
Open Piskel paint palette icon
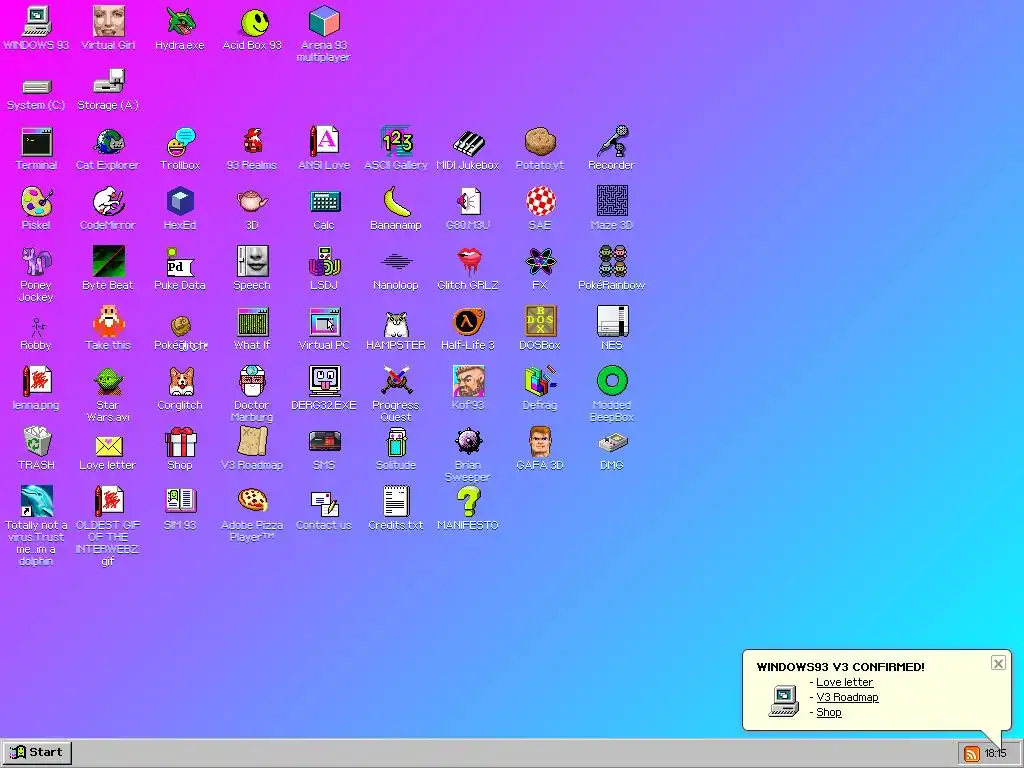click(37, 201)
